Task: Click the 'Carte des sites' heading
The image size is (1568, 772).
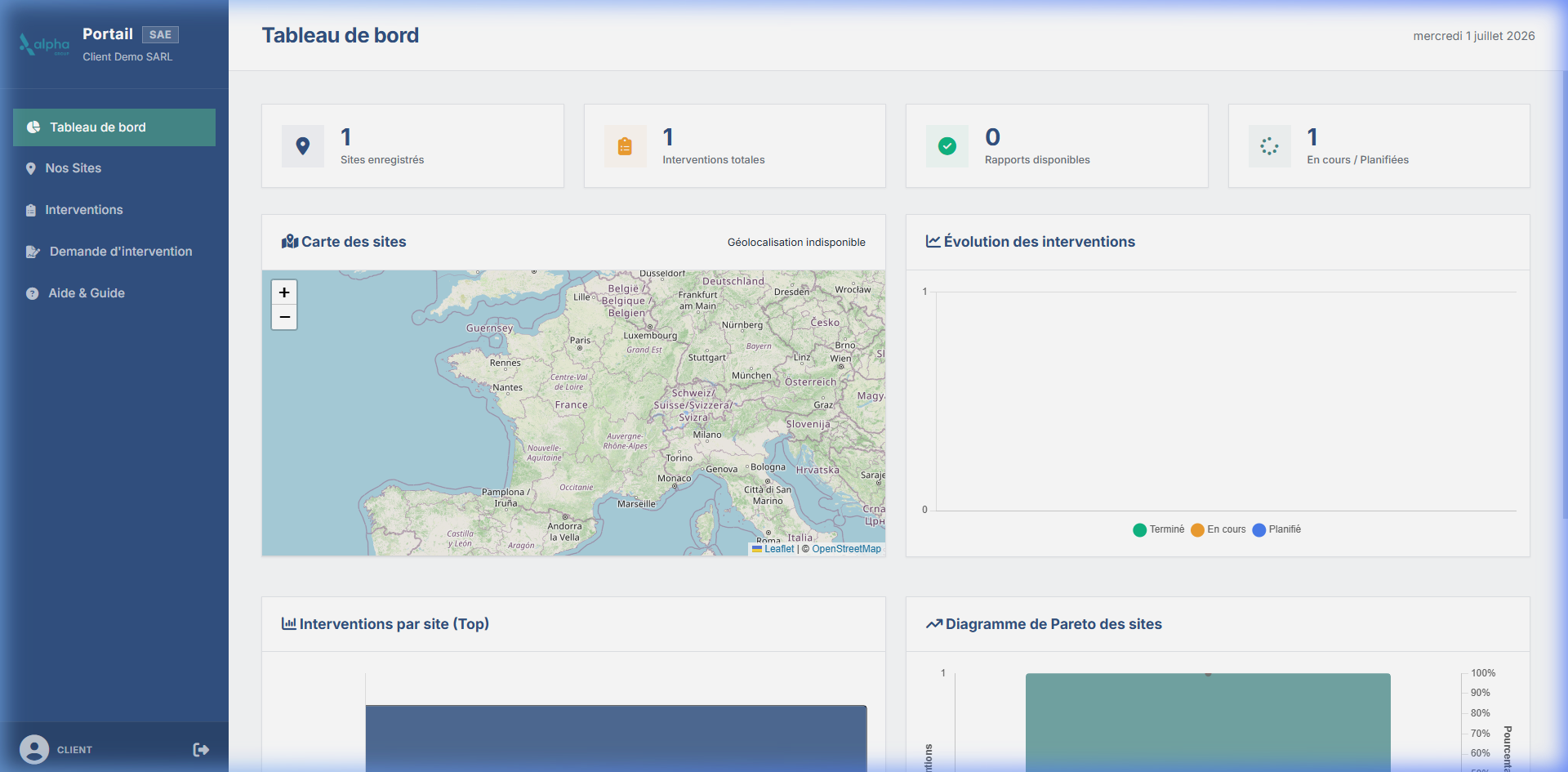Action: pos(354,242)
